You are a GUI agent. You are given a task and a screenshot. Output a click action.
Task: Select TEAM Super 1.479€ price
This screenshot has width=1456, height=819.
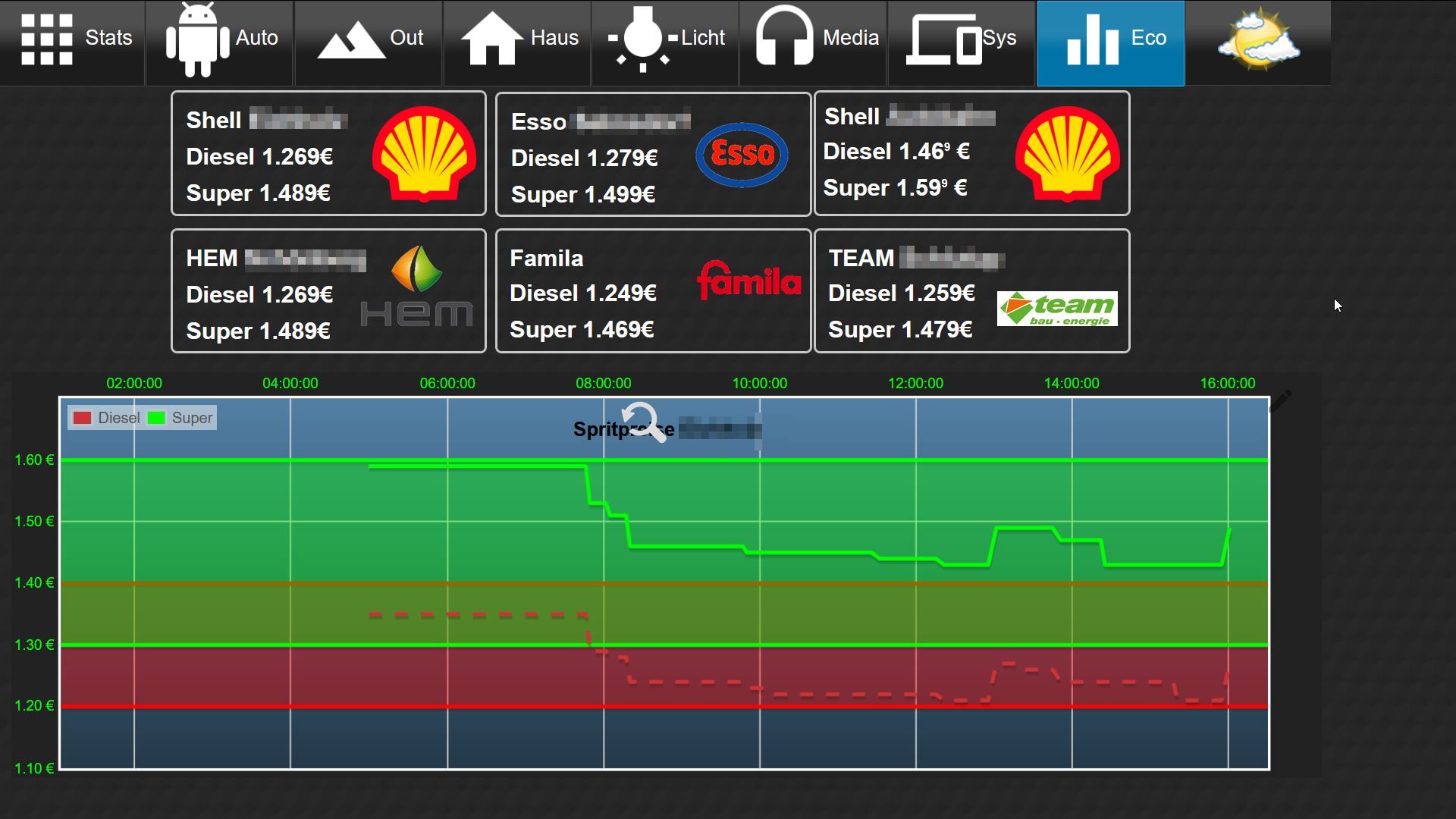click(x=900, y=329)
